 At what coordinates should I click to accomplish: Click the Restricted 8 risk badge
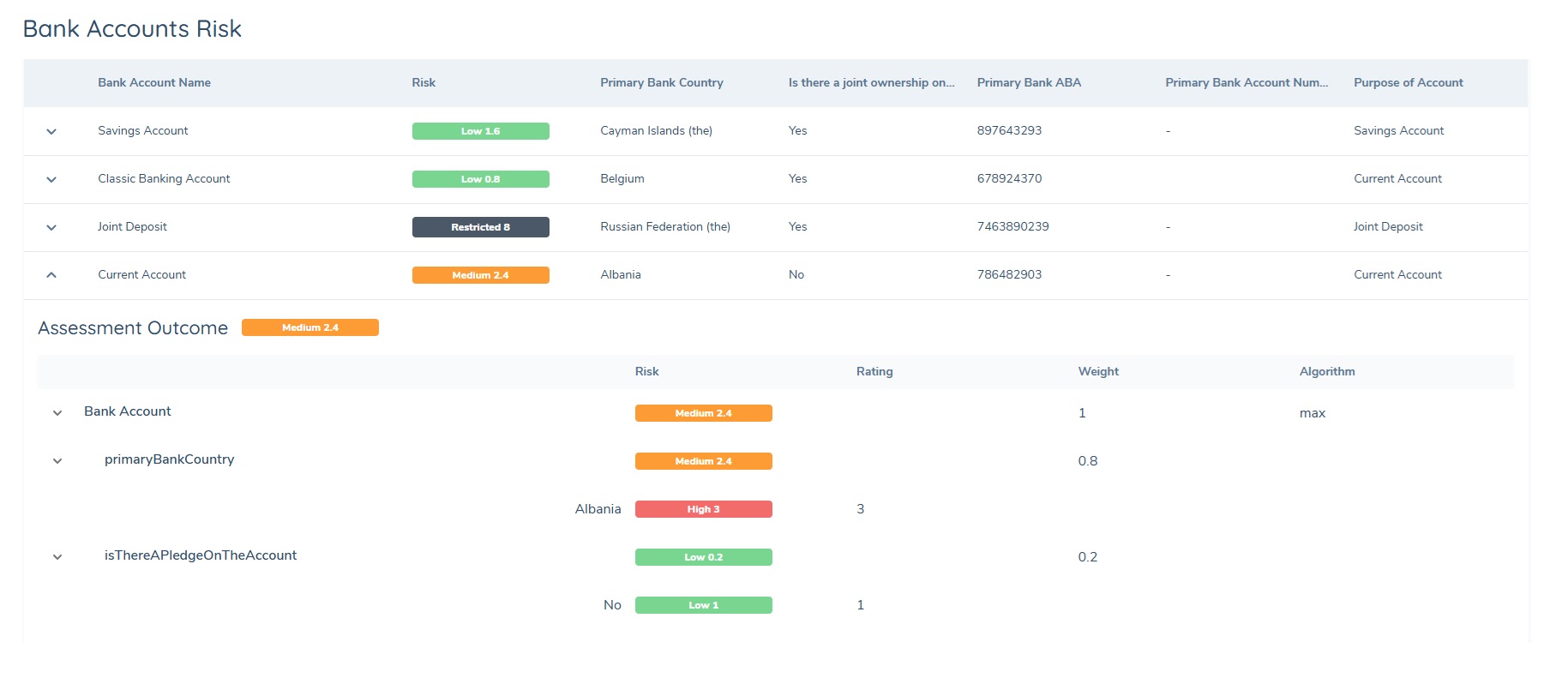click(x=480, y=227)
